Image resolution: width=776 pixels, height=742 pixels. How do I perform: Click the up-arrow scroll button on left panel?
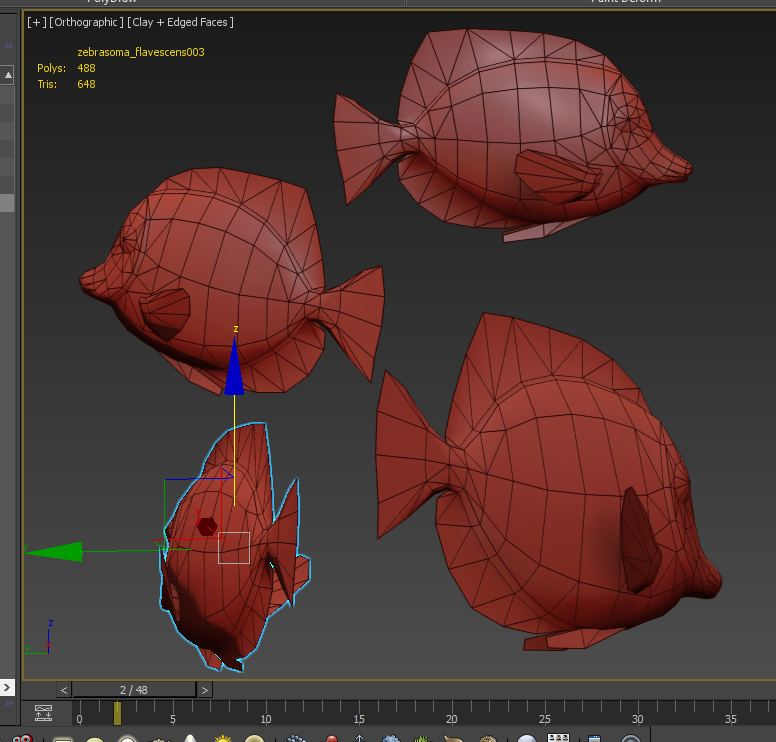pyautogui.click(x=7, y=74)
